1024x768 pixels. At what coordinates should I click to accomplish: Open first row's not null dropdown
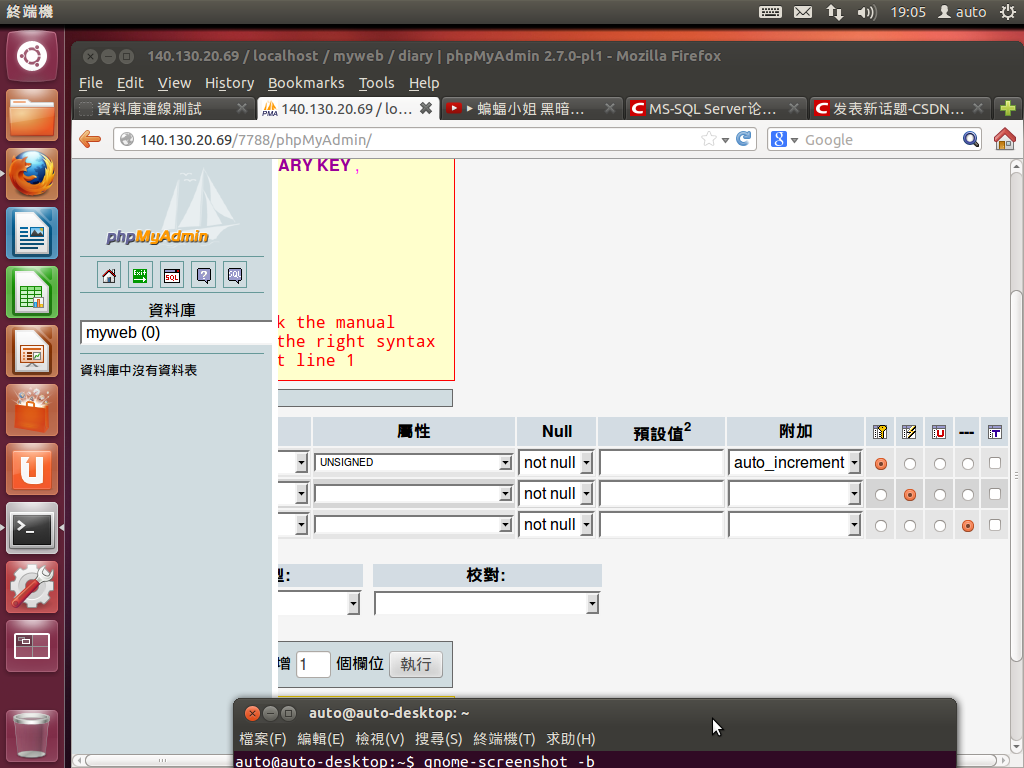(x=557, y=463)
